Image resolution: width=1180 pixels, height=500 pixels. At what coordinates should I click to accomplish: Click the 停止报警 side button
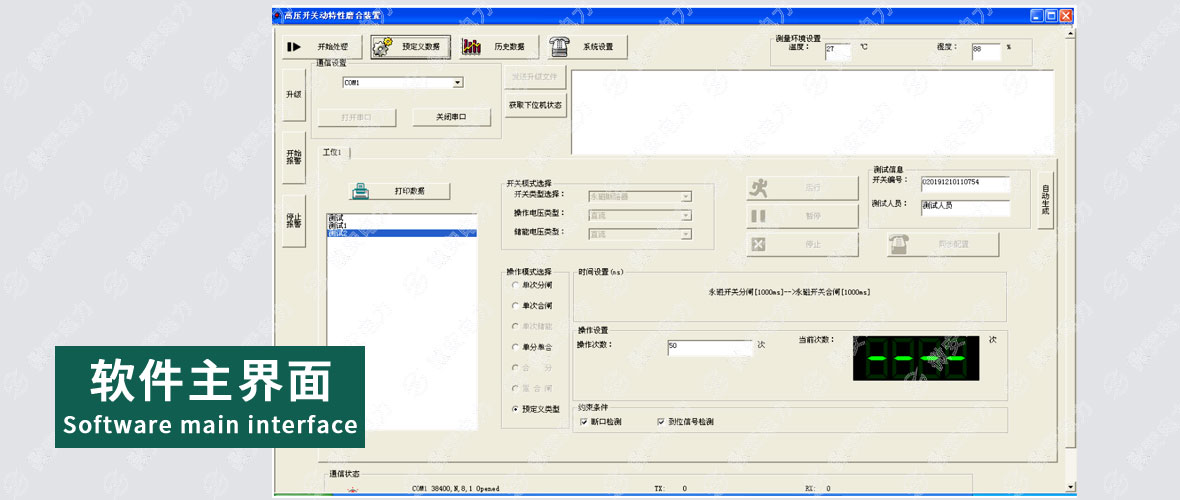click(x=293, y=221)
